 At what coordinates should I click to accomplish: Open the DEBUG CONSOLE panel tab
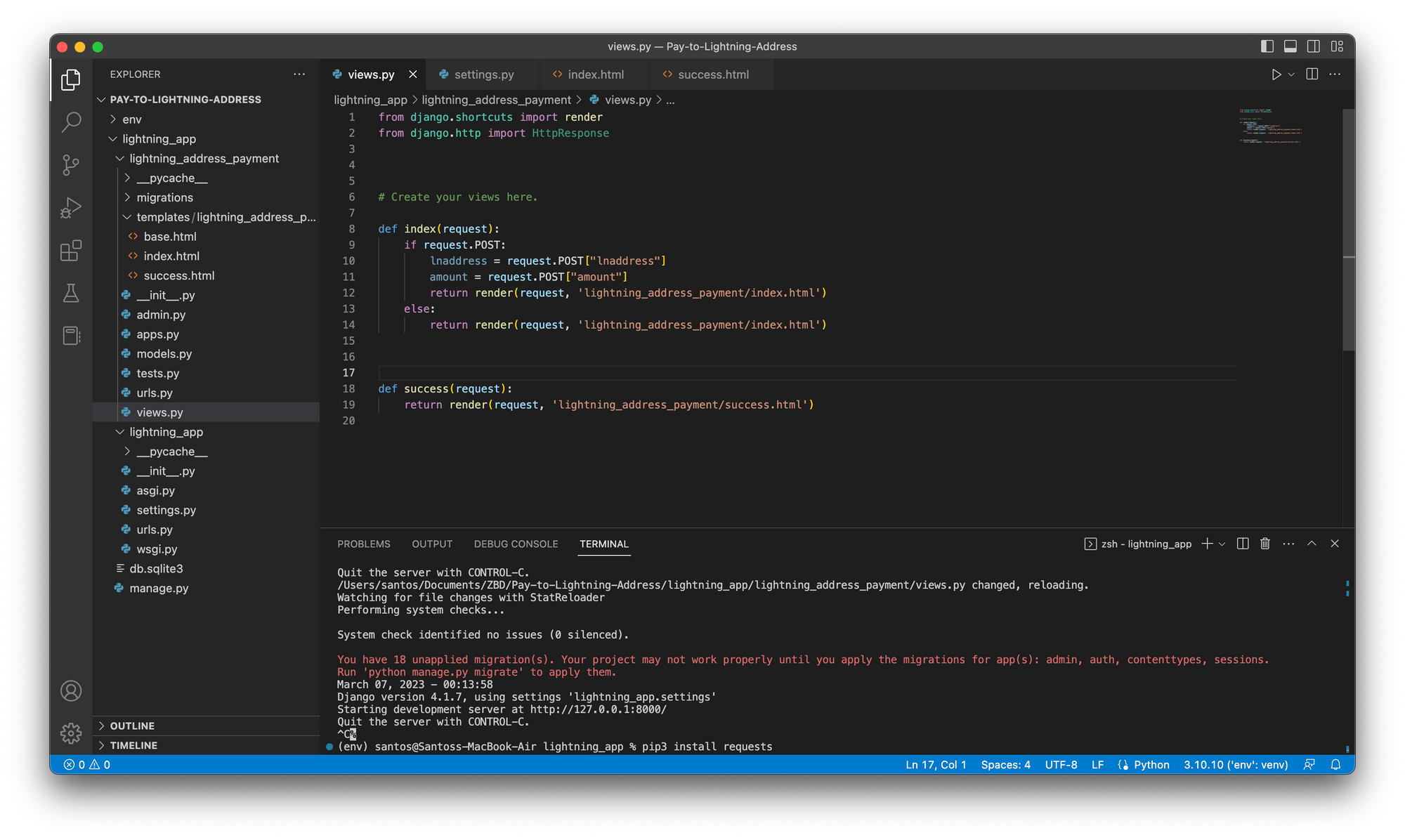point(516,544)
